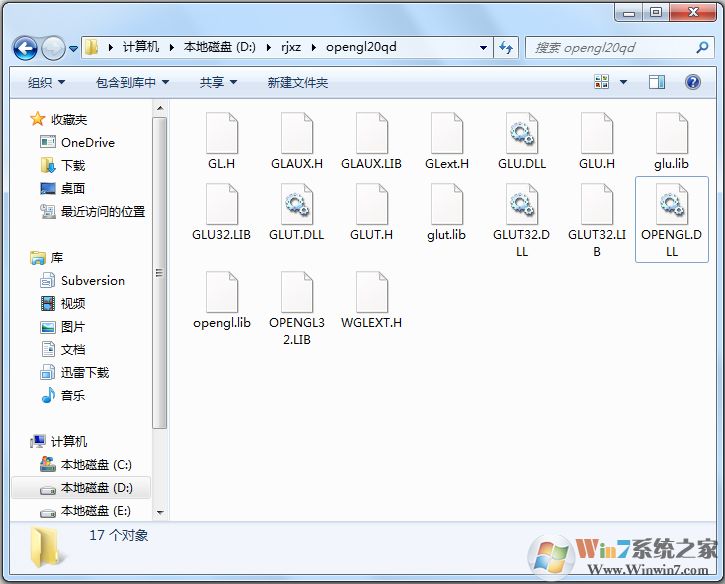
Task: Expand the 计算机 breadcrumb arrow
Action: click(x=172, y=47)
